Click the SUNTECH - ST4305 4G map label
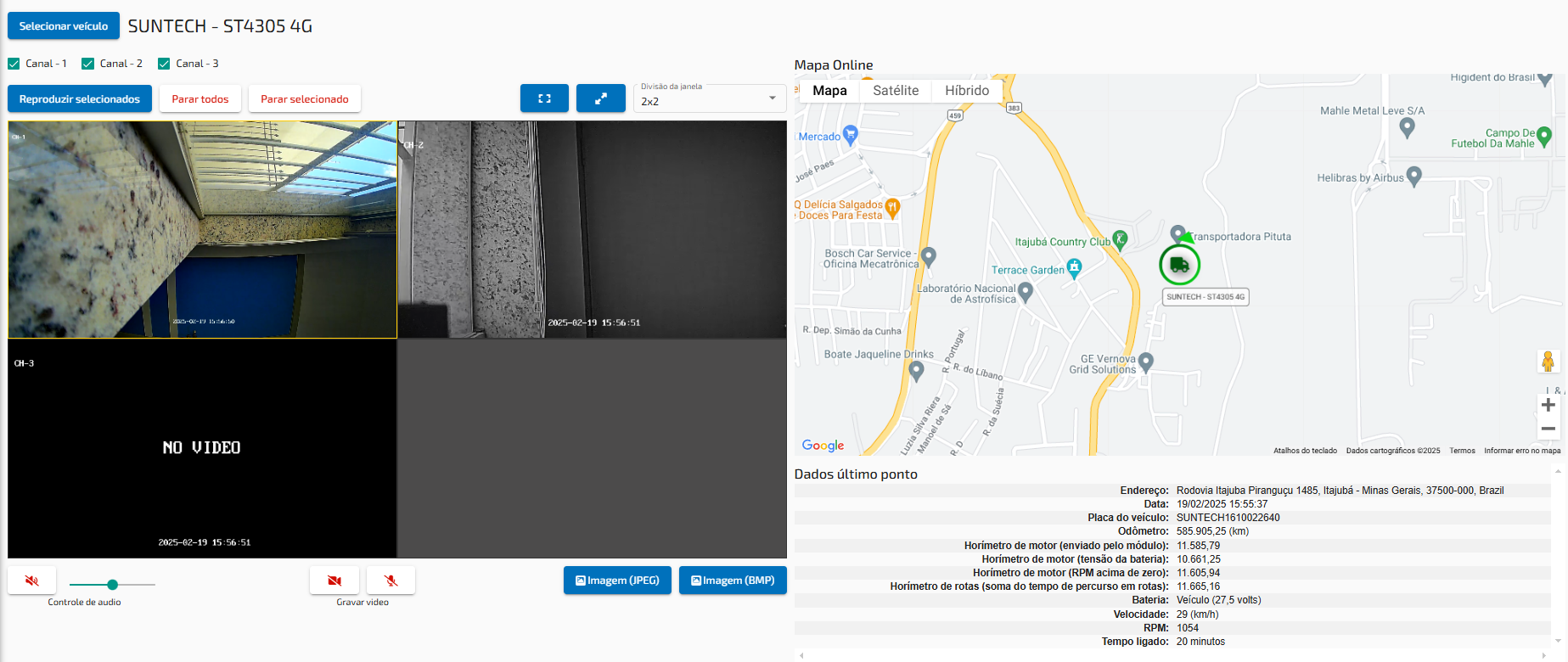 (x=1206, y=297)
